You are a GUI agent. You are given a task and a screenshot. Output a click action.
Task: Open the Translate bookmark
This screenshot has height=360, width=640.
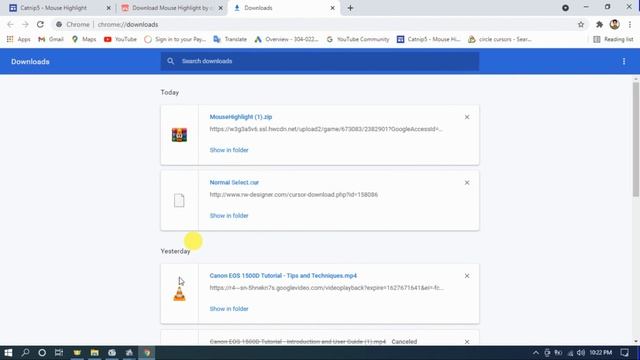pyautogui.click(x=230, y=39)
